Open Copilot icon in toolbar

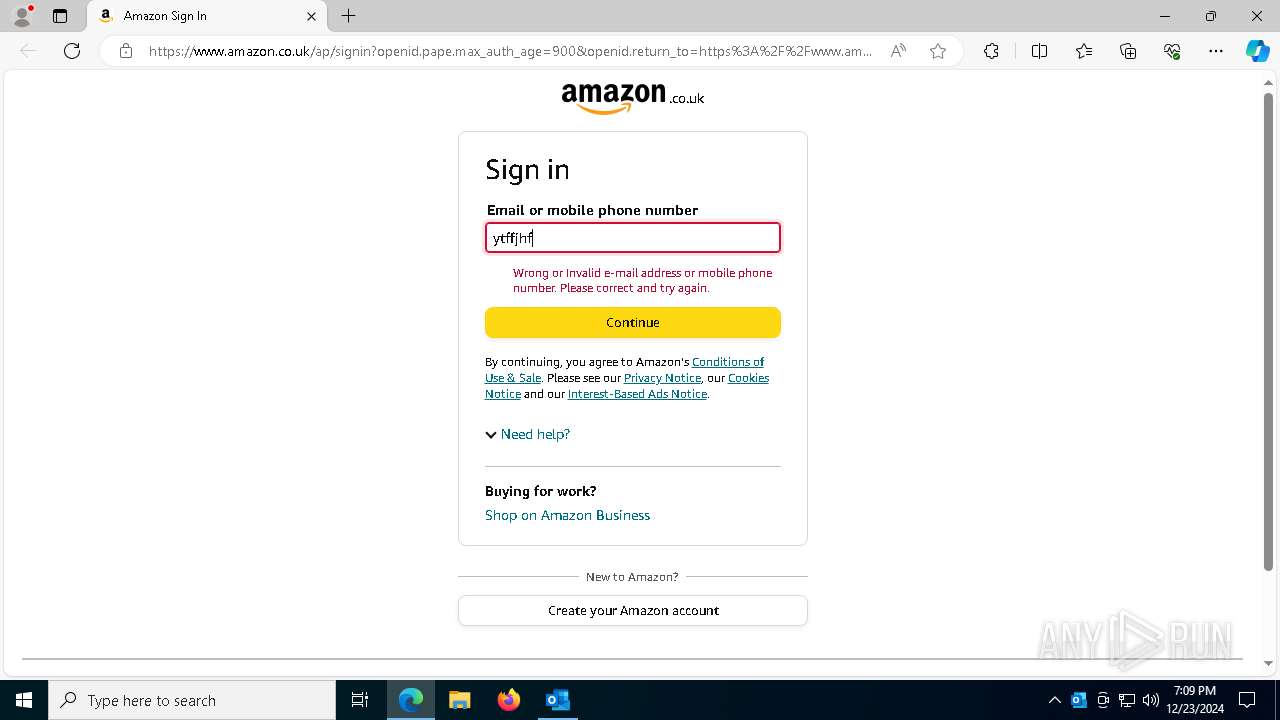click(1257, 51)
